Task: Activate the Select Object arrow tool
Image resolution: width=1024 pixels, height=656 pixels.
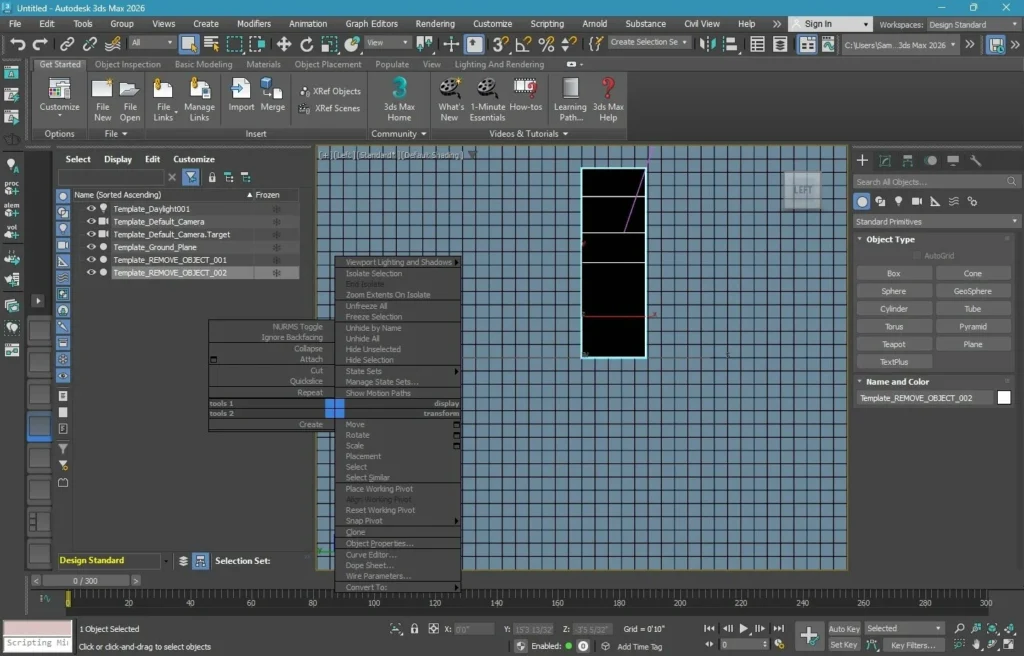Action: tap(189, 44)
